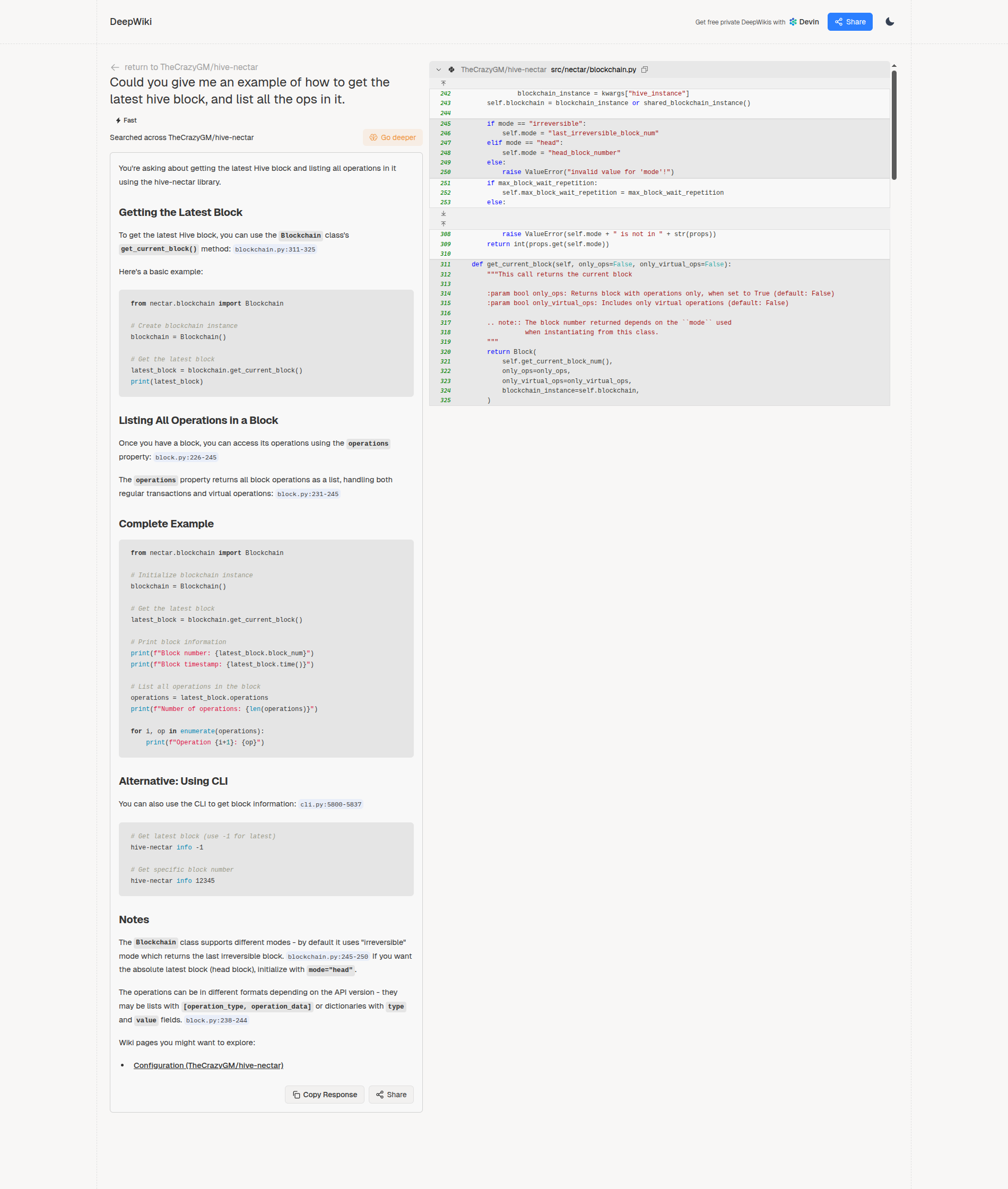Image resolution: width=1008 pixels, height=1189 pixels.
Task: Click the 'hive-nectar info -1' command line
Action: [x=167, y=848]
